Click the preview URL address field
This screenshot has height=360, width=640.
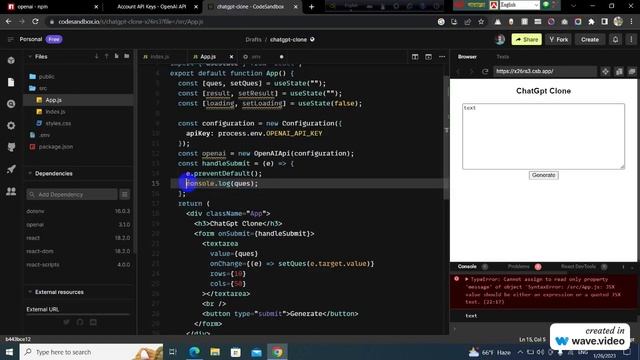(544, 71)
